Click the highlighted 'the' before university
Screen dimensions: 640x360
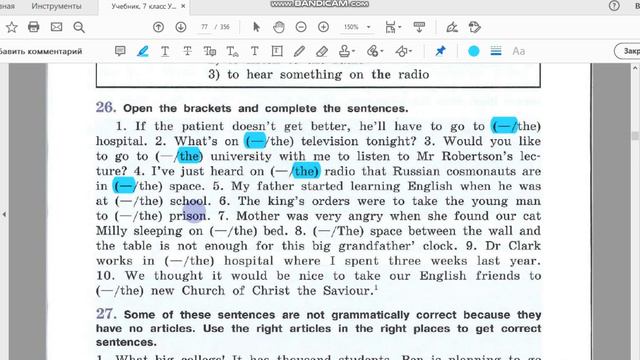coord(189,156)
